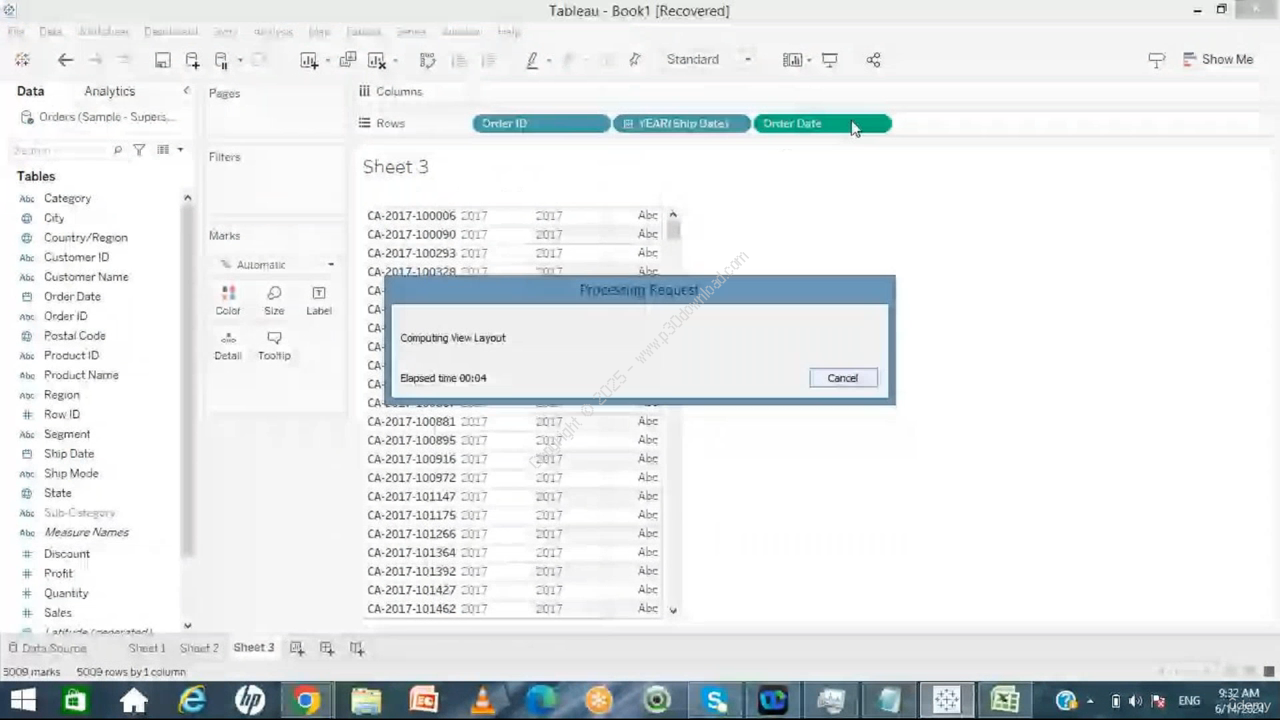Viewport: 1280px width, 720px height.
Task: Open Excel from the taskbar
Action: (1004, 700)
